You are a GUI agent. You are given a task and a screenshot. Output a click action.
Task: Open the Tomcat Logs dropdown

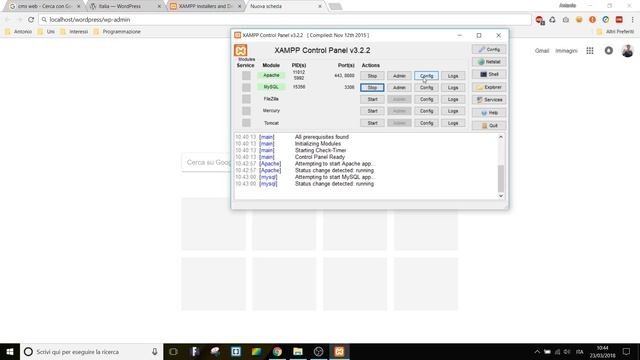[x=453, y=123]
